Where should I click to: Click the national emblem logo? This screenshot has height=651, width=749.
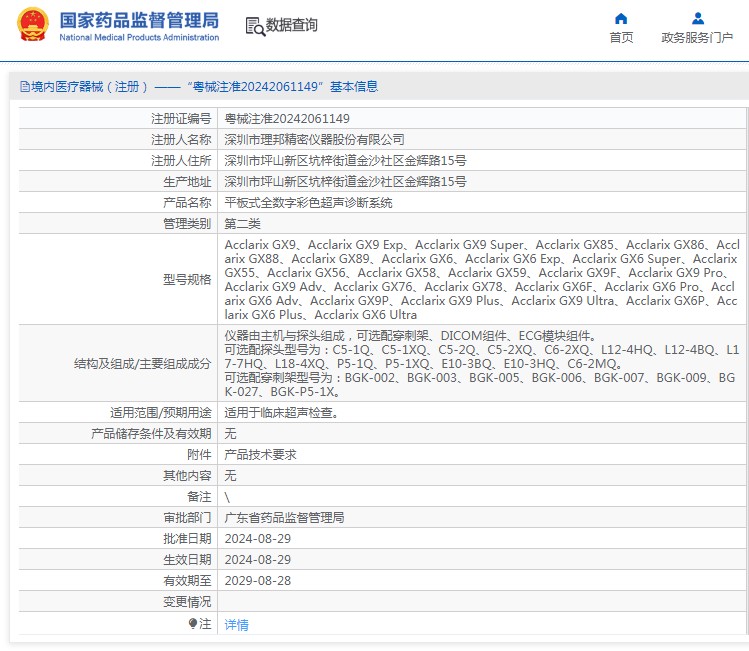pos(31,25)
